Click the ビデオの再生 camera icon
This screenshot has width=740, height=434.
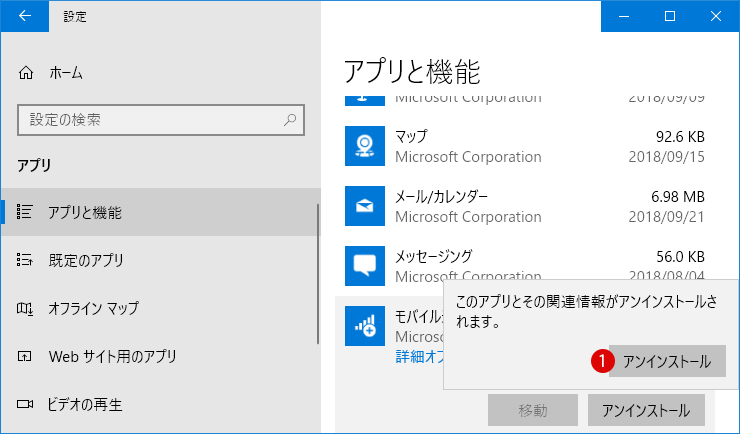25,404
